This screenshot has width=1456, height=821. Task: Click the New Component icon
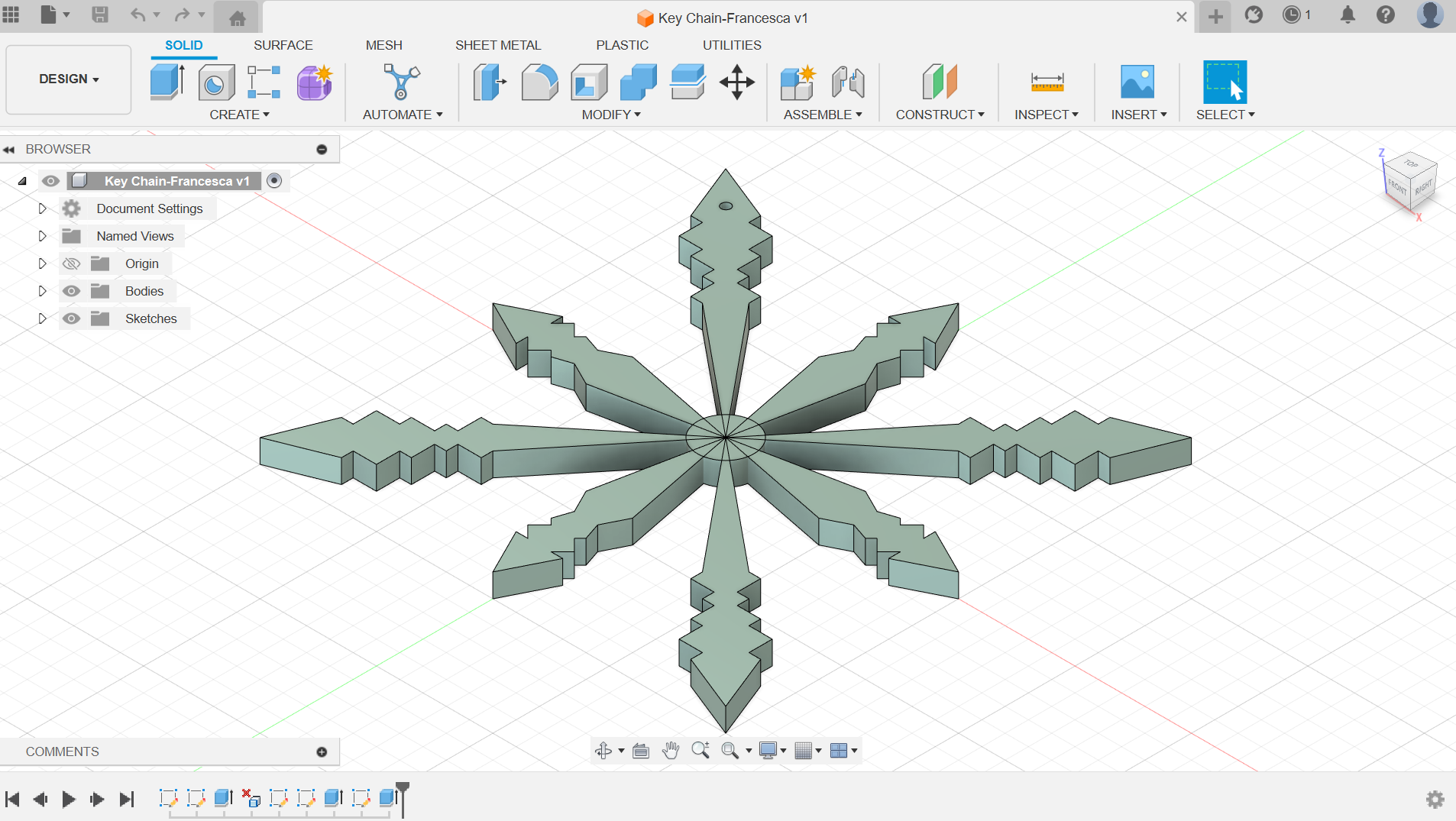coord(798,82)
